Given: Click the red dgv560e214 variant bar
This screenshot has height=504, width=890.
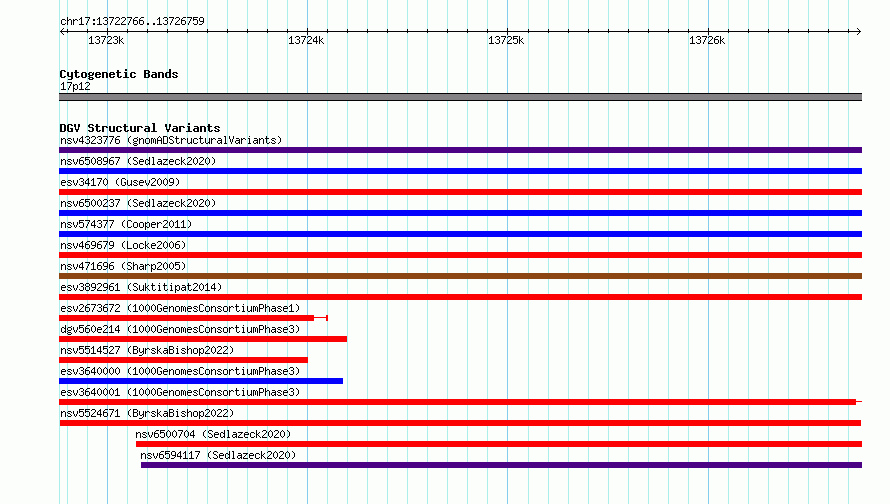Looking at the screenshot, I should [x=203, y=339].
